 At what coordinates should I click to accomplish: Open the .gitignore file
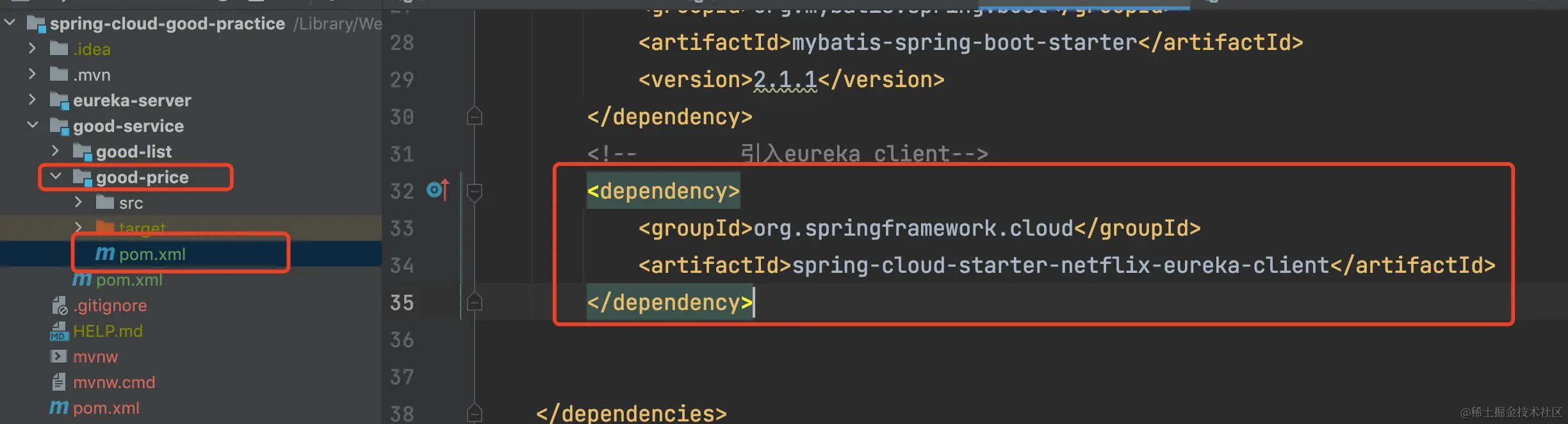click(110, 306)
